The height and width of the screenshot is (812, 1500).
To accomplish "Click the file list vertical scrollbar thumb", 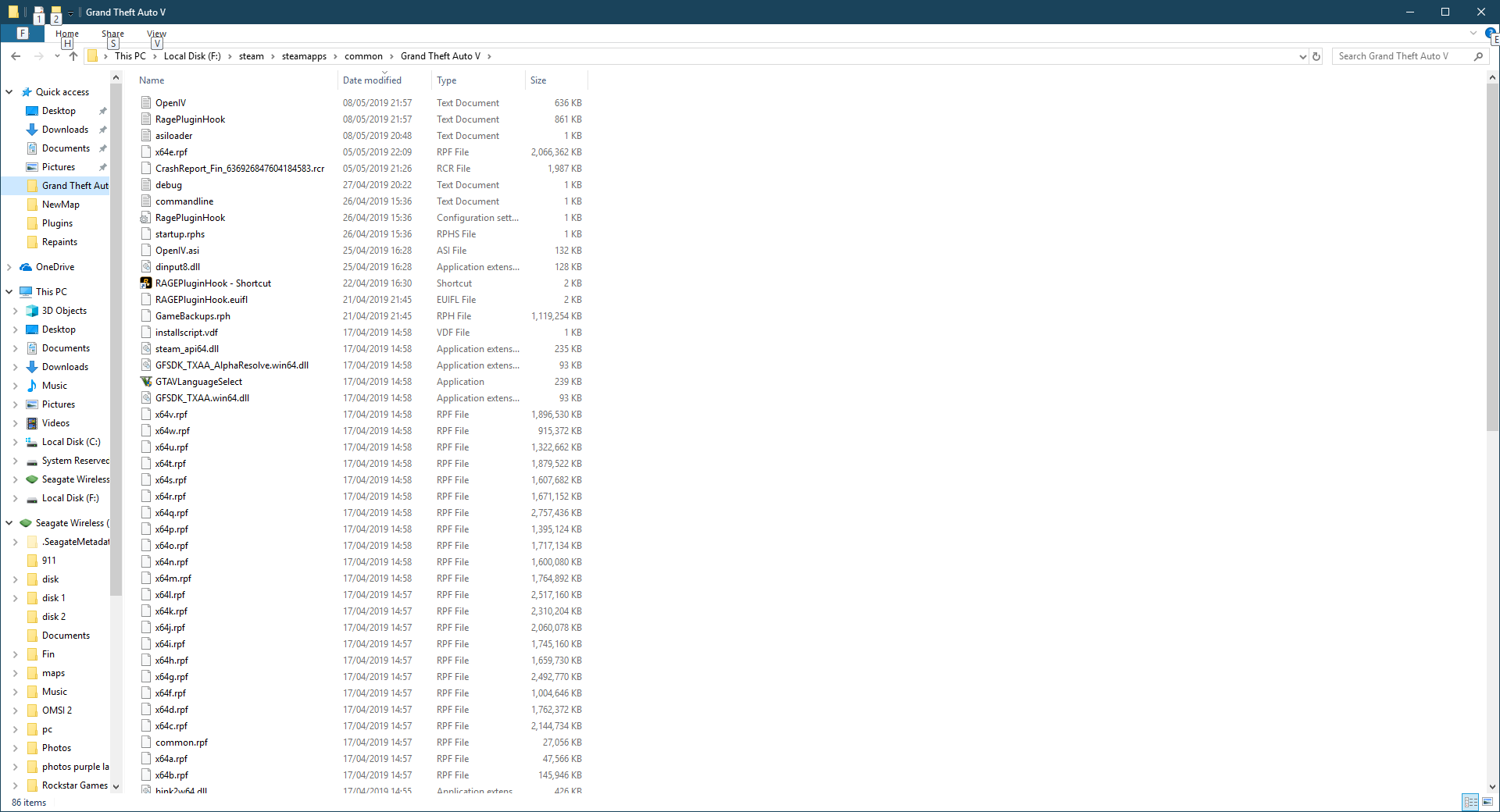I will 1492,257.
